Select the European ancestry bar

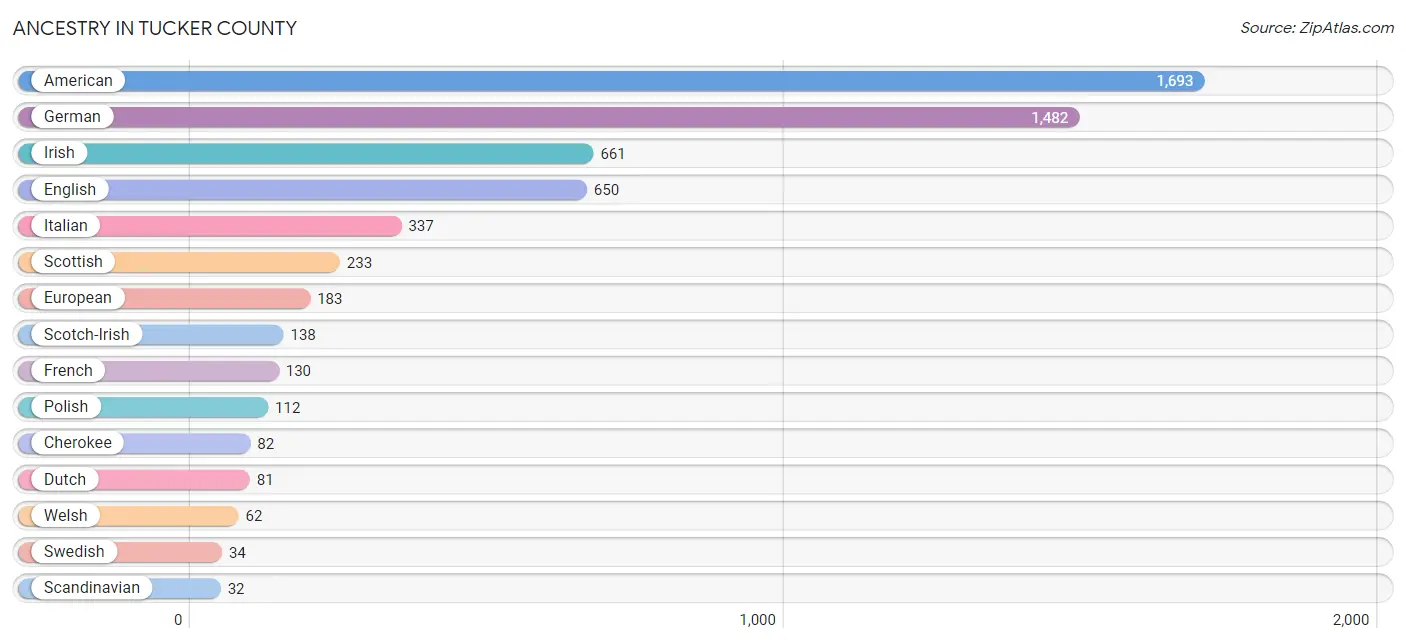165,298
